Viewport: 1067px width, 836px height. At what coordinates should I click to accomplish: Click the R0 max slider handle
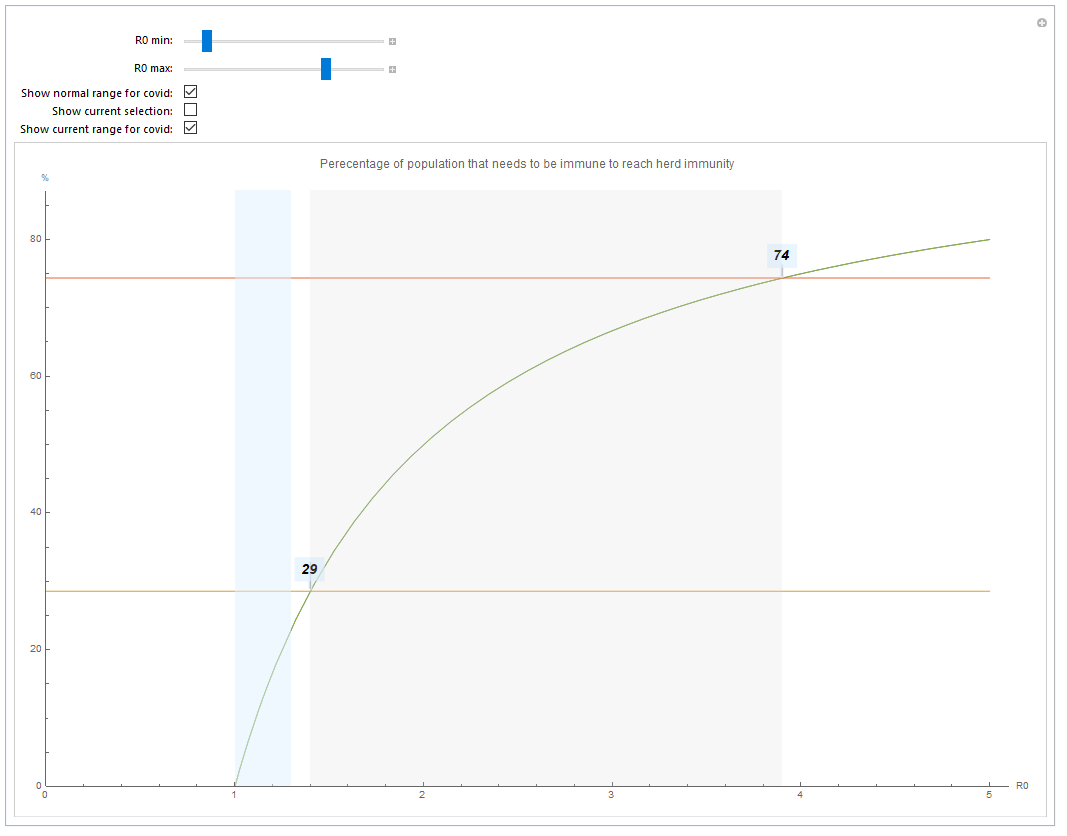click(x=326, y=69)
